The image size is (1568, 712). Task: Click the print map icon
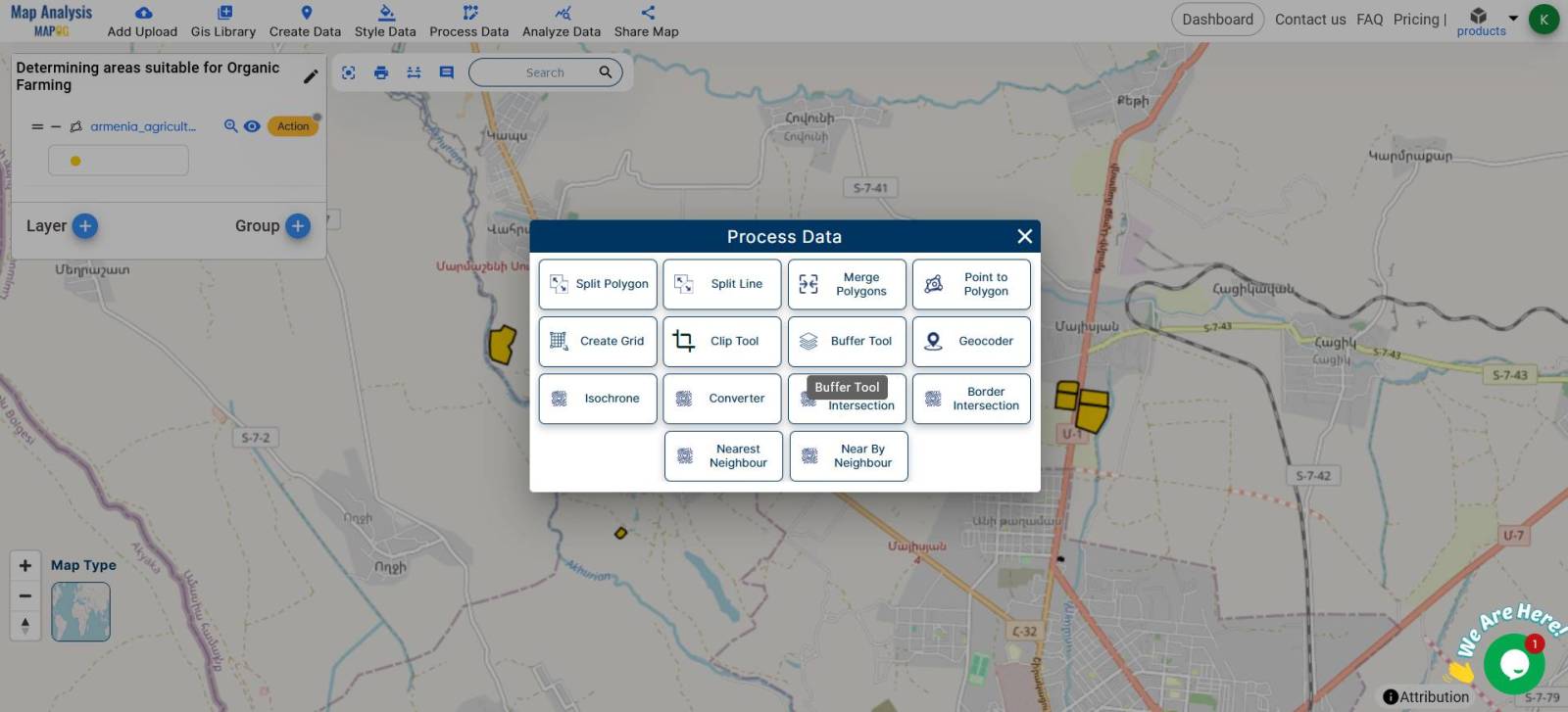coord(381,72)
